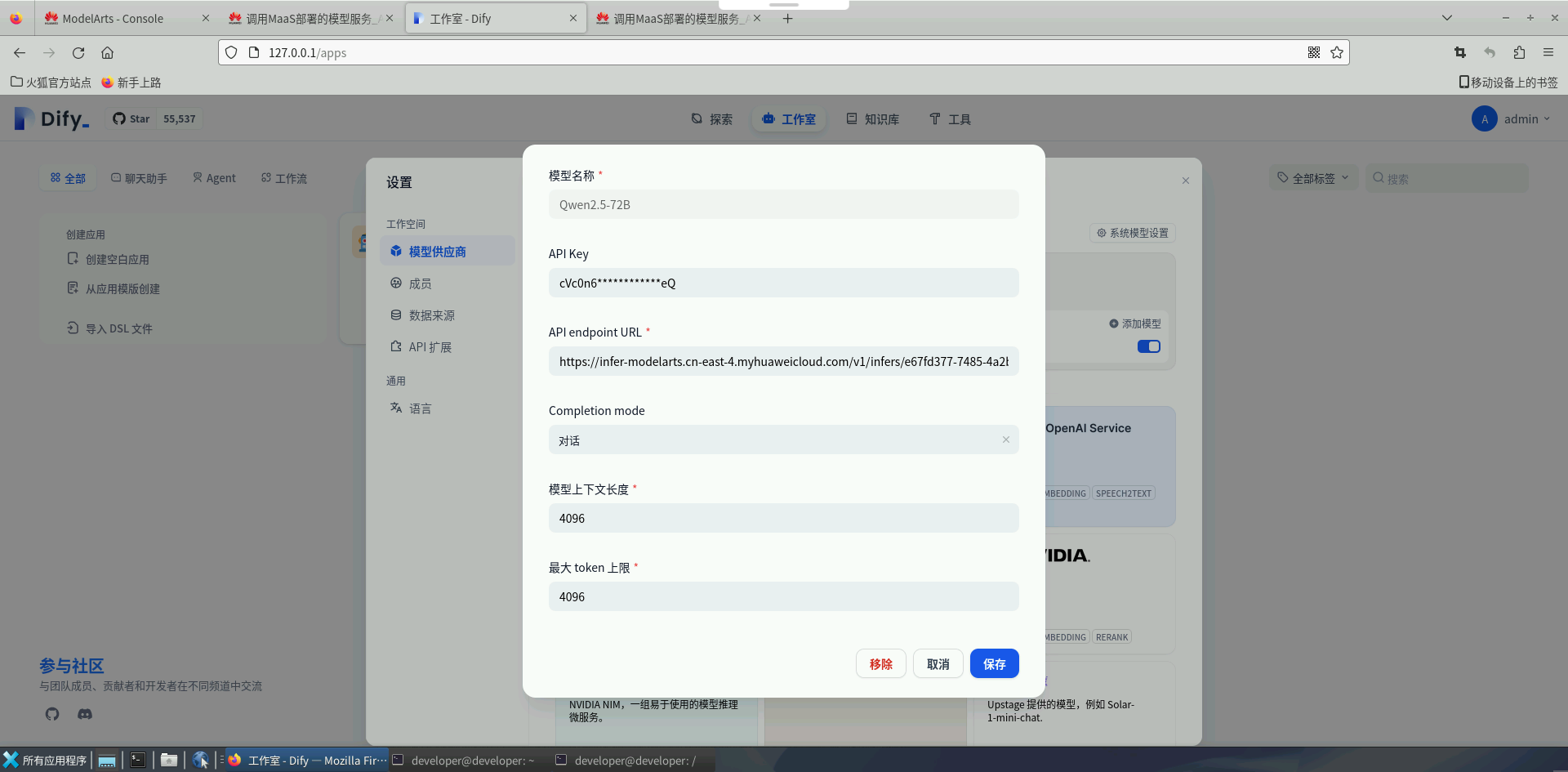
Task: Close the 工作室 - Dify browser tab
Action: click(x=572, y=18)
